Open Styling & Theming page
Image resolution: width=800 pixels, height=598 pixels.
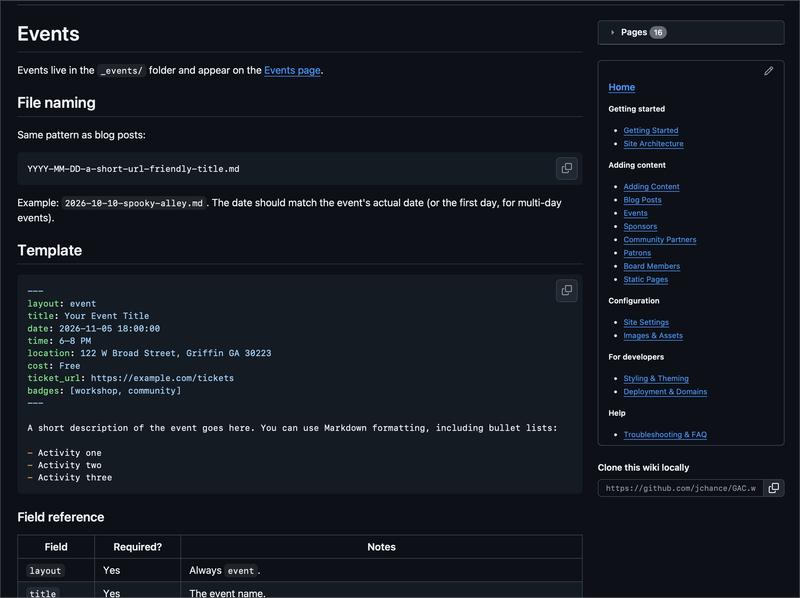pos(656,379)
